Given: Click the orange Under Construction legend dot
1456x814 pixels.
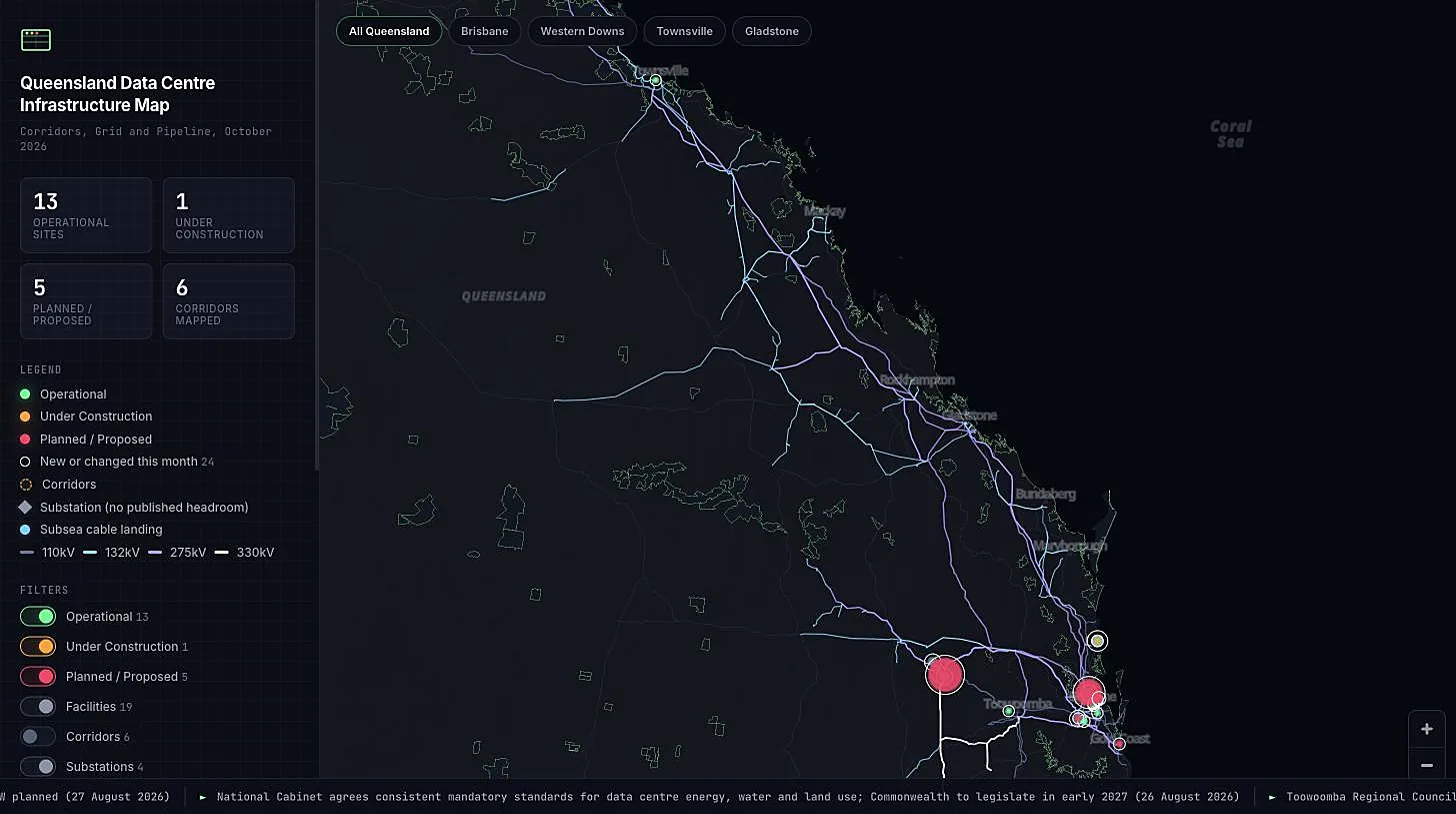Looking at the screenshot, I should tap(26, 416).
